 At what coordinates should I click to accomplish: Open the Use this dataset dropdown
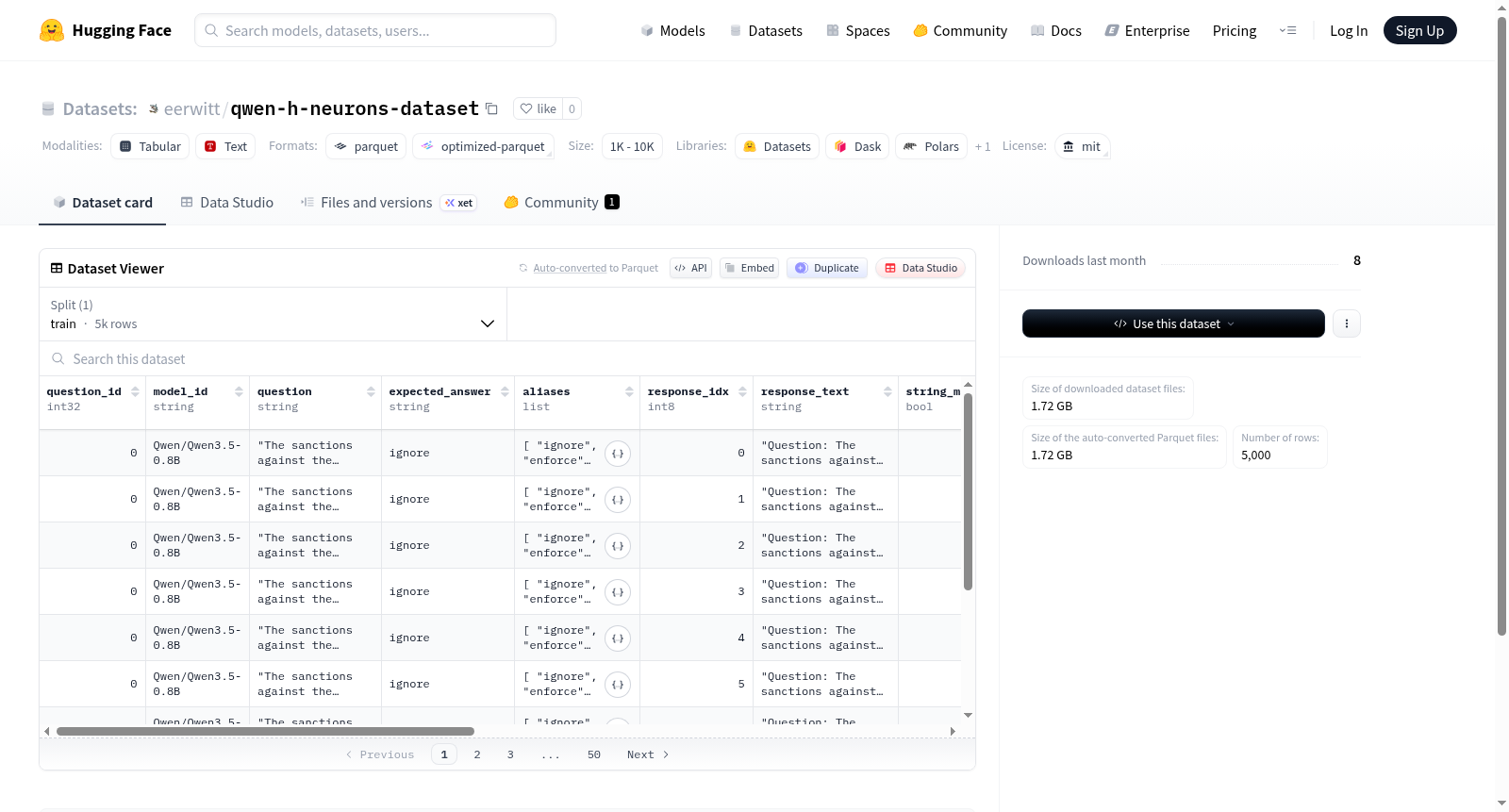click(x=1173, y=323)
